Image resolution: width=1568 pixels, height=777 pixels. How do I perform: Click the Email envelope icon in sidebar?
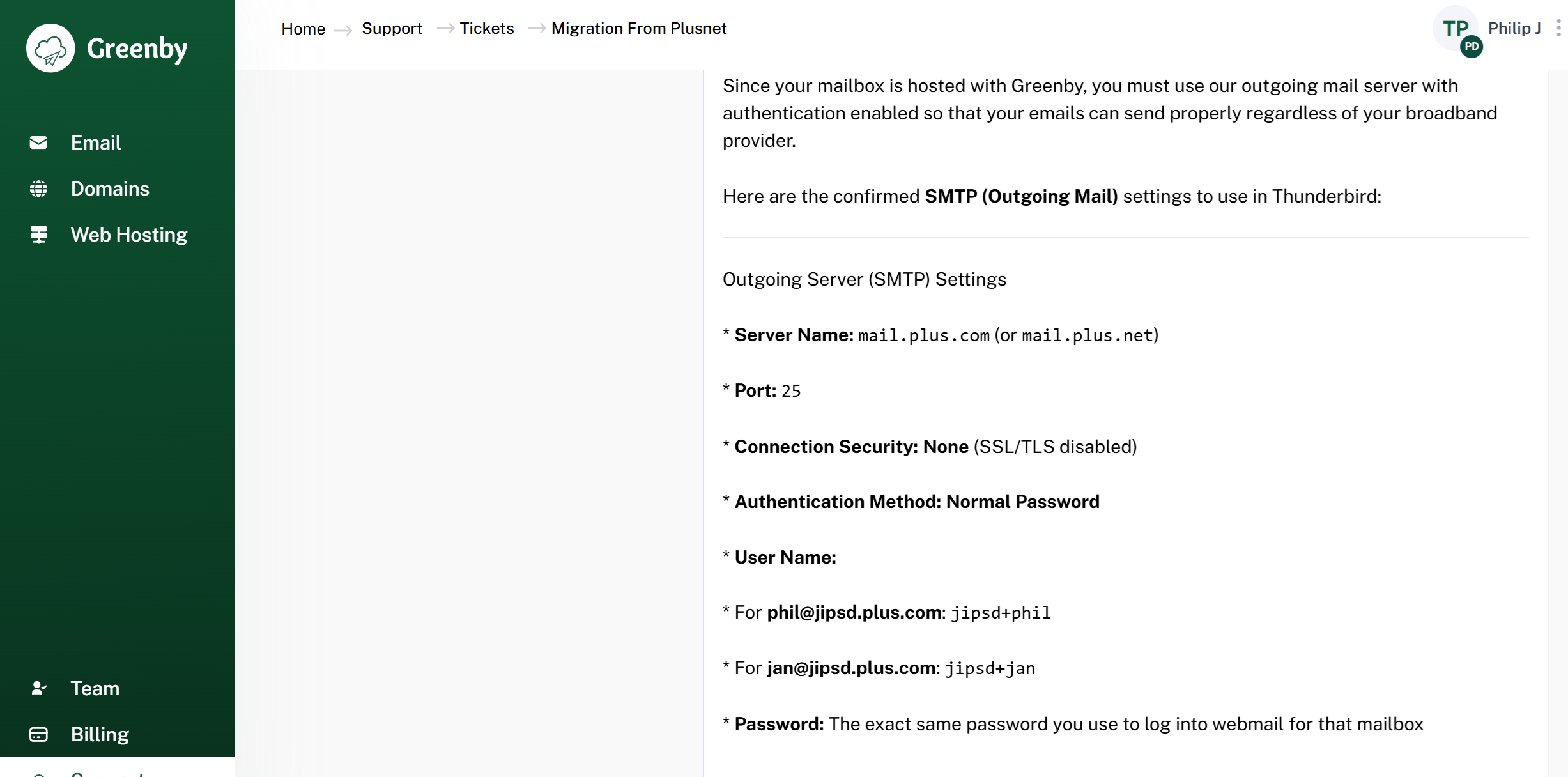click(x=38, y=142)
